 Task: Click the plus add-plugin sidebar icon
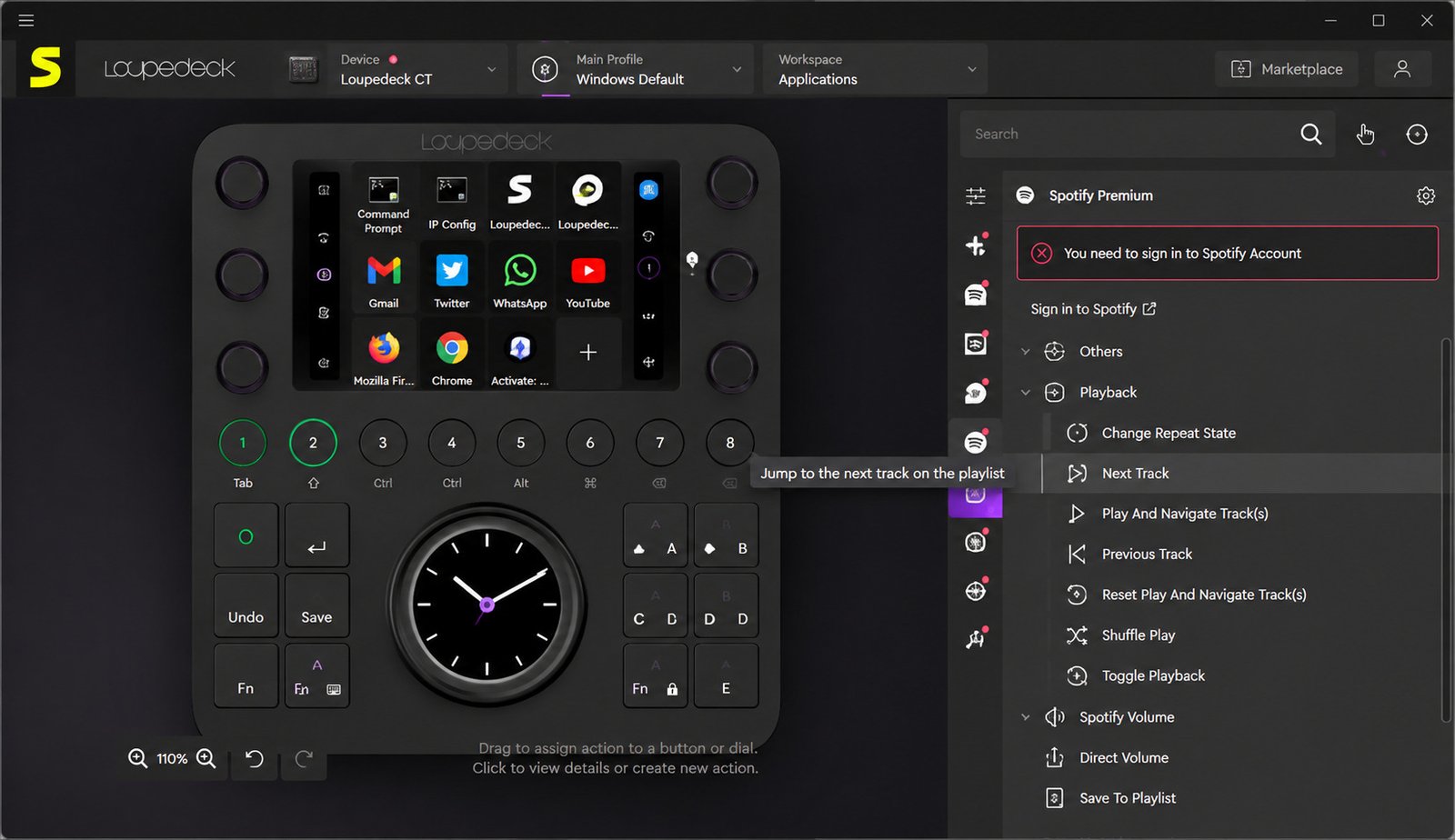tap(976, 245)
